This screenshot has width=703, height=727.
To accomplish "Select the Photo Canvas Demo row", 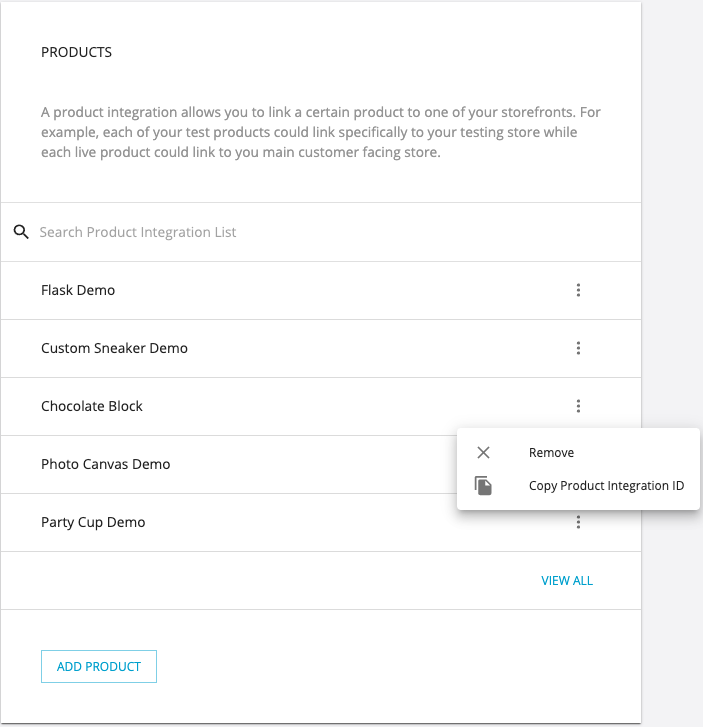I will (229, 464).
